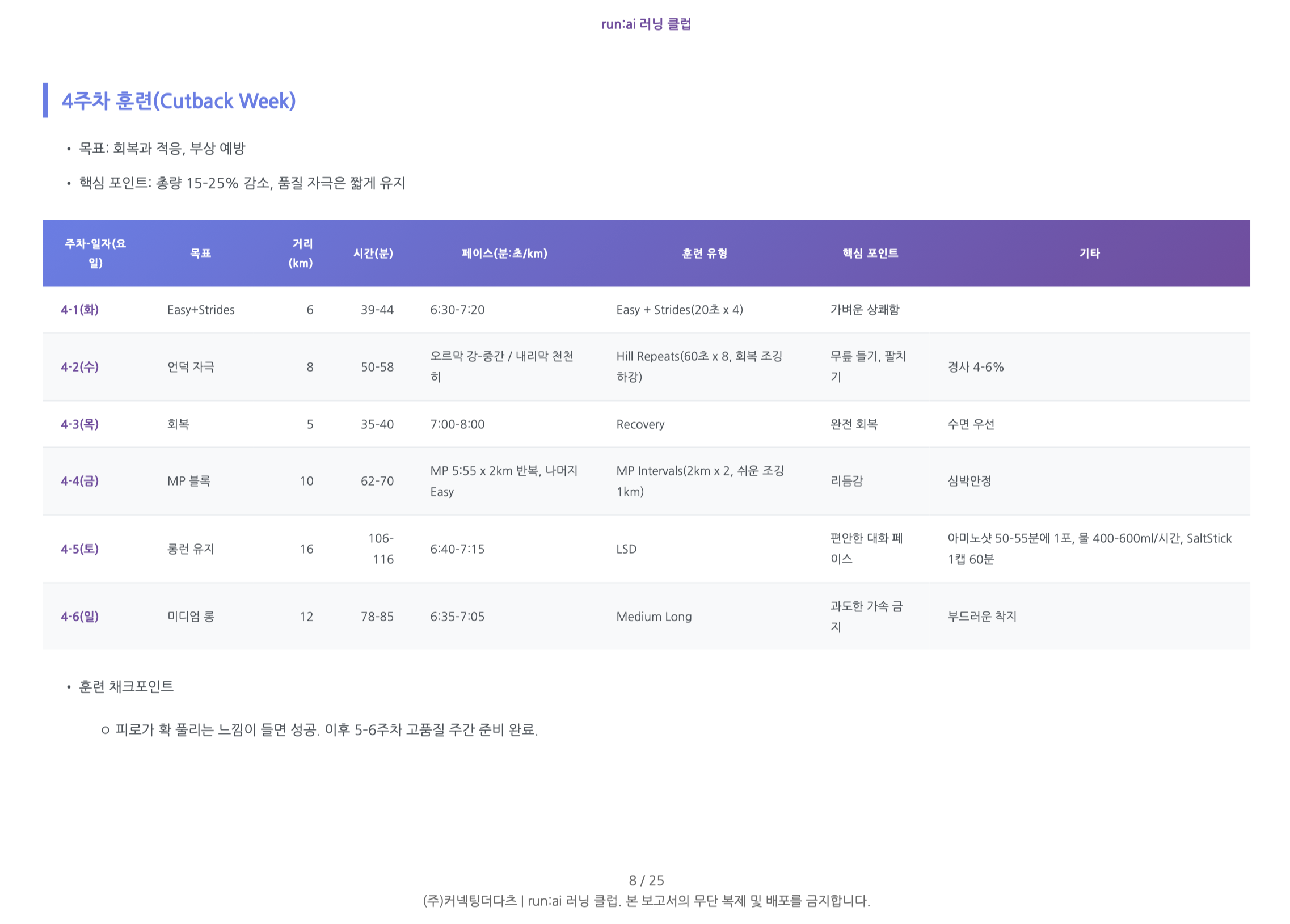1290x924 pixels.
Task: Click the 페이스(분:초/km) column header
Action: click(x=504, y=254)
